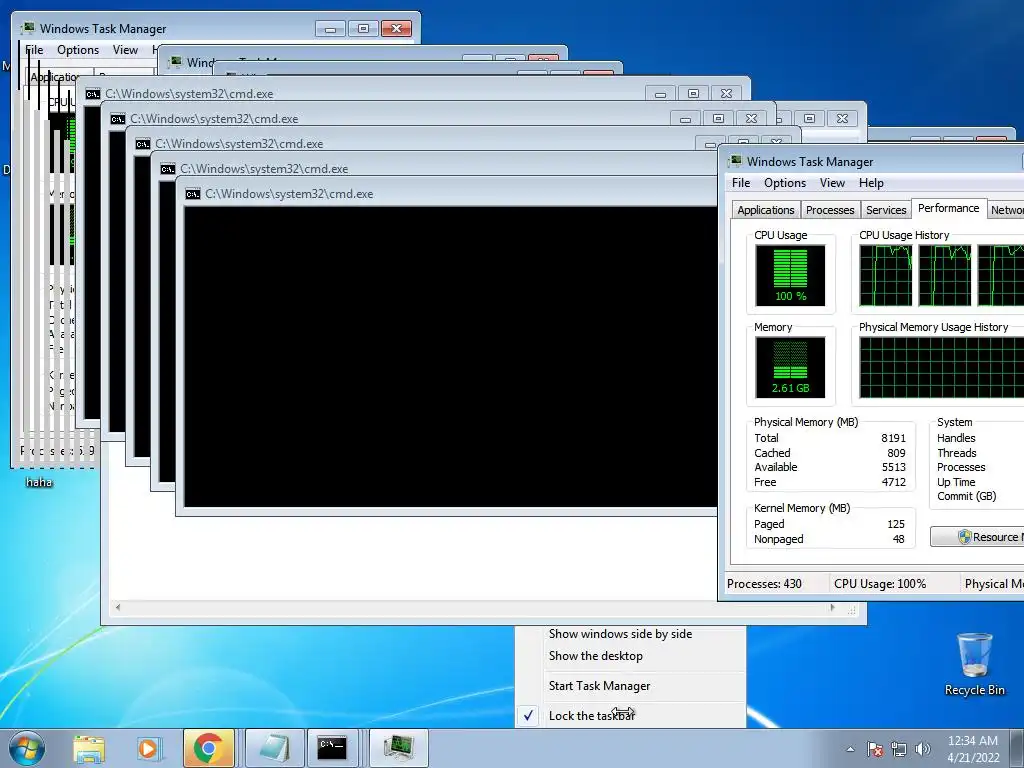The width and height of the screenshot is (1024, 768).
Task: Select the Performance tab
Action: tap(948, 208)
